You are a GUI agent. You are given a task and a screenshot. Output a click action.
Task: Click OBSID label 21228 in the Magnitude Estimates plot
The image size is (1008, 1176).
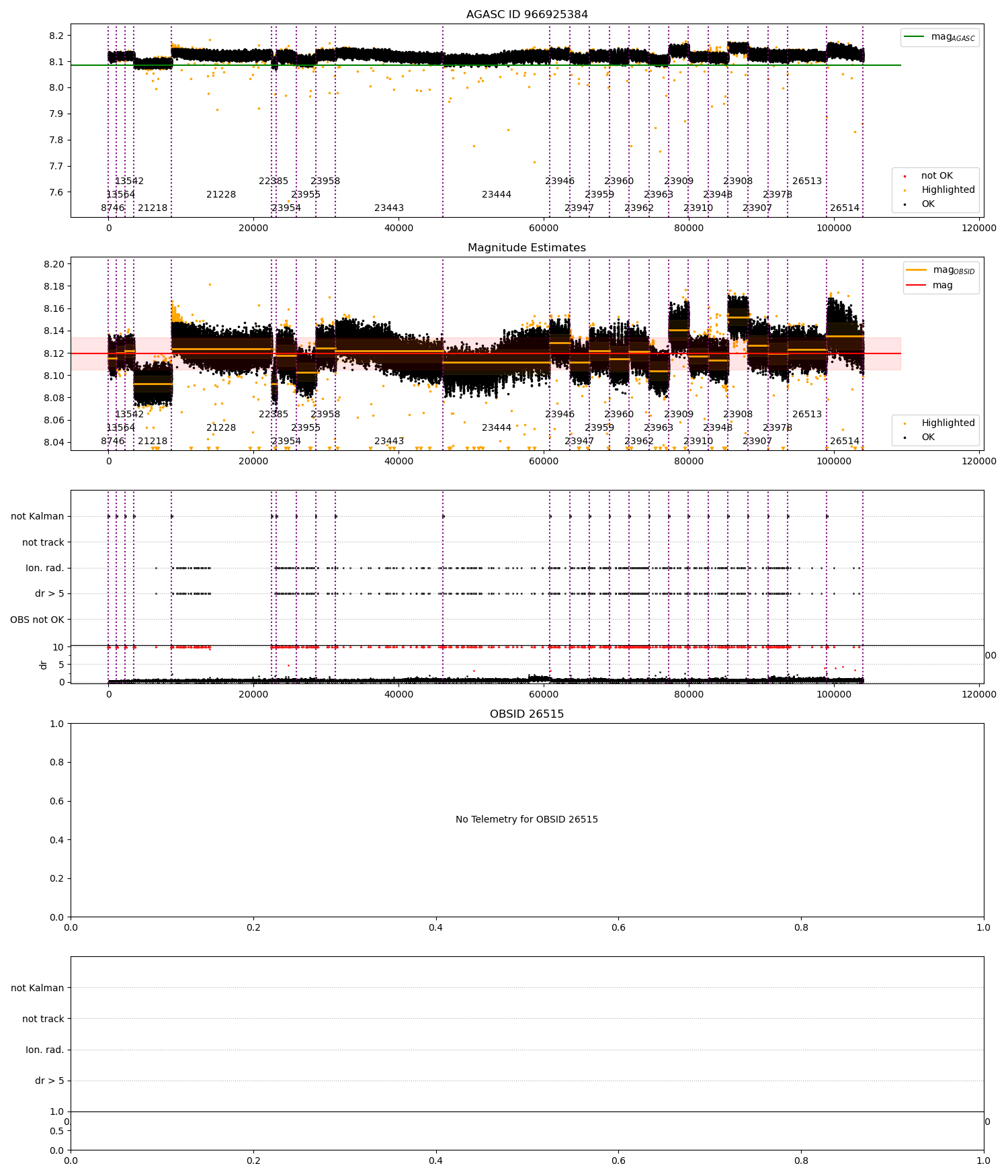click(x=221, y=428)
